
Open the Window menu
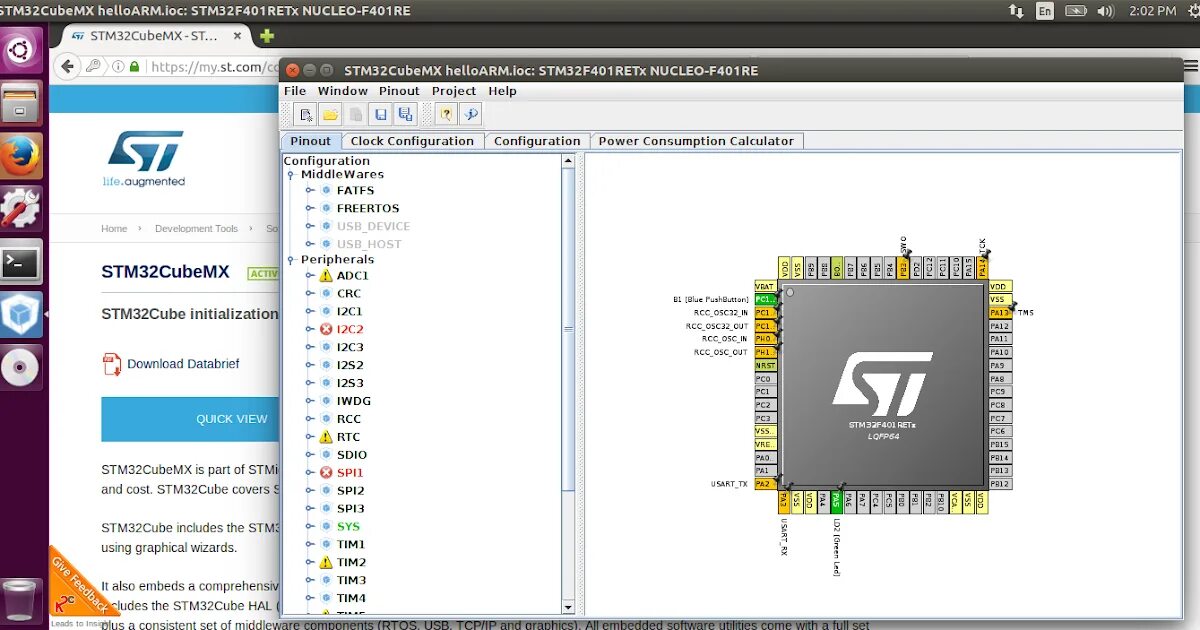pyautogui.click(x=343, y=91)
